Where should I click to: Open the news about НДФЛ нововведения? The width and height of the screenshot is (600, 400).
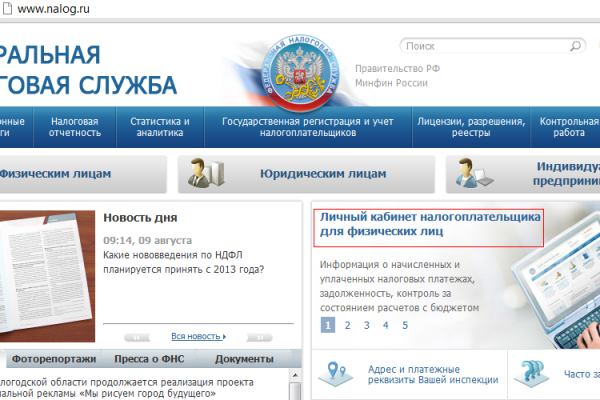183,262
